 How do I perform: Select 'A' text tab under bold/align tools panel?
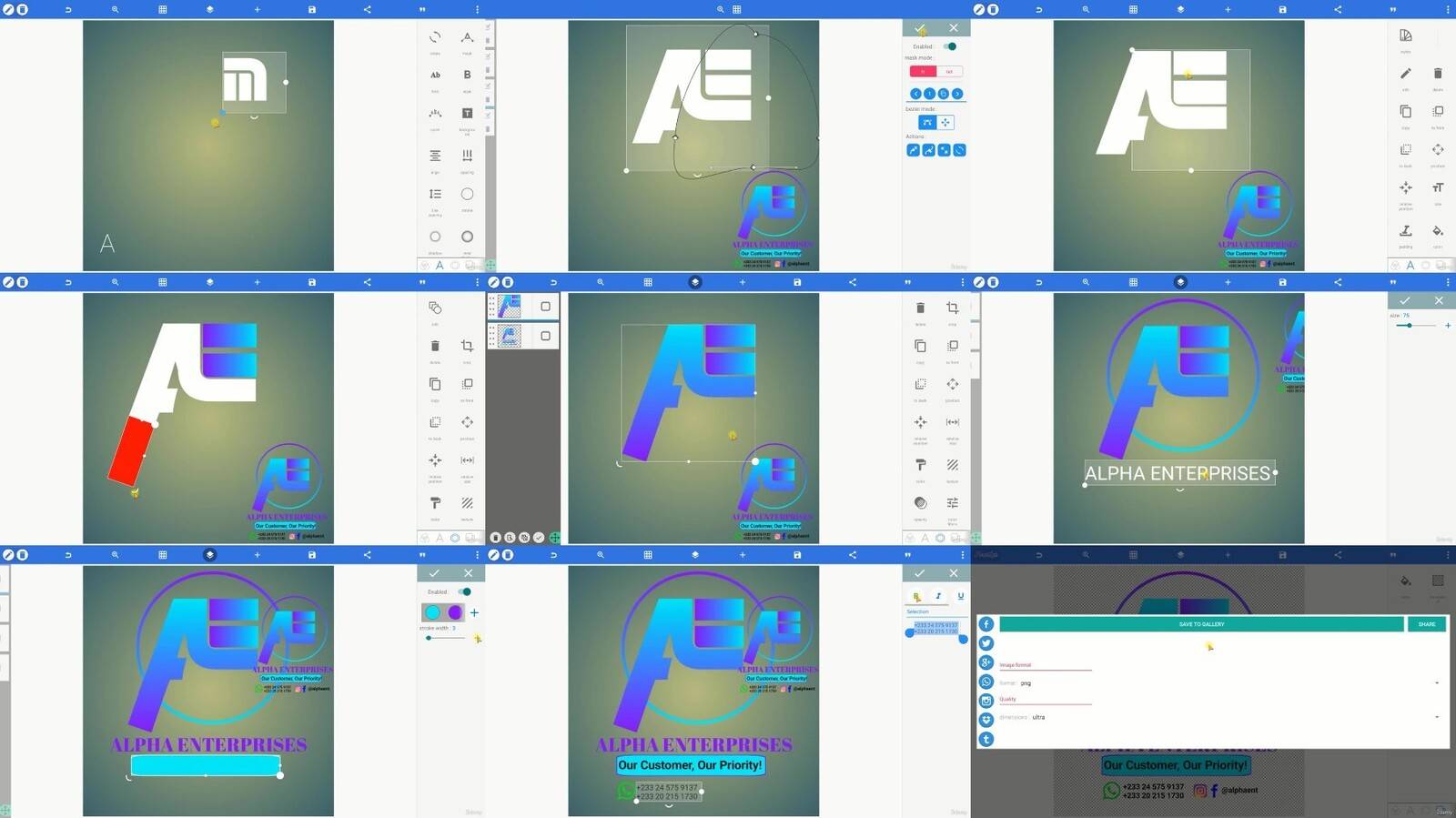point(440,266)
